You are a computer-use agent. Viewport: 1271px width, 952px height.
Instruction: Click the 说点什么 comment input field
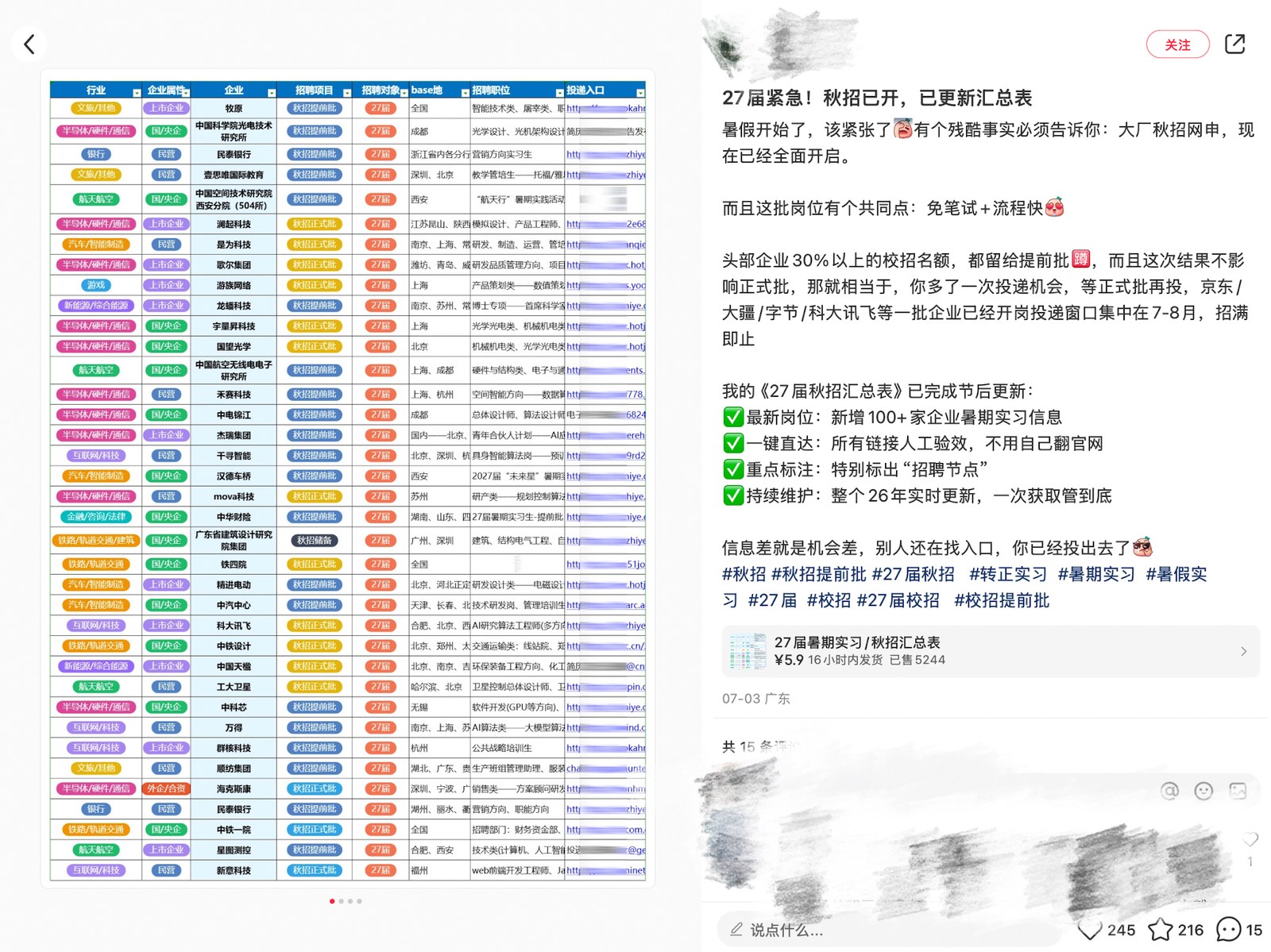pyautogui.click(x=890, y=929)
